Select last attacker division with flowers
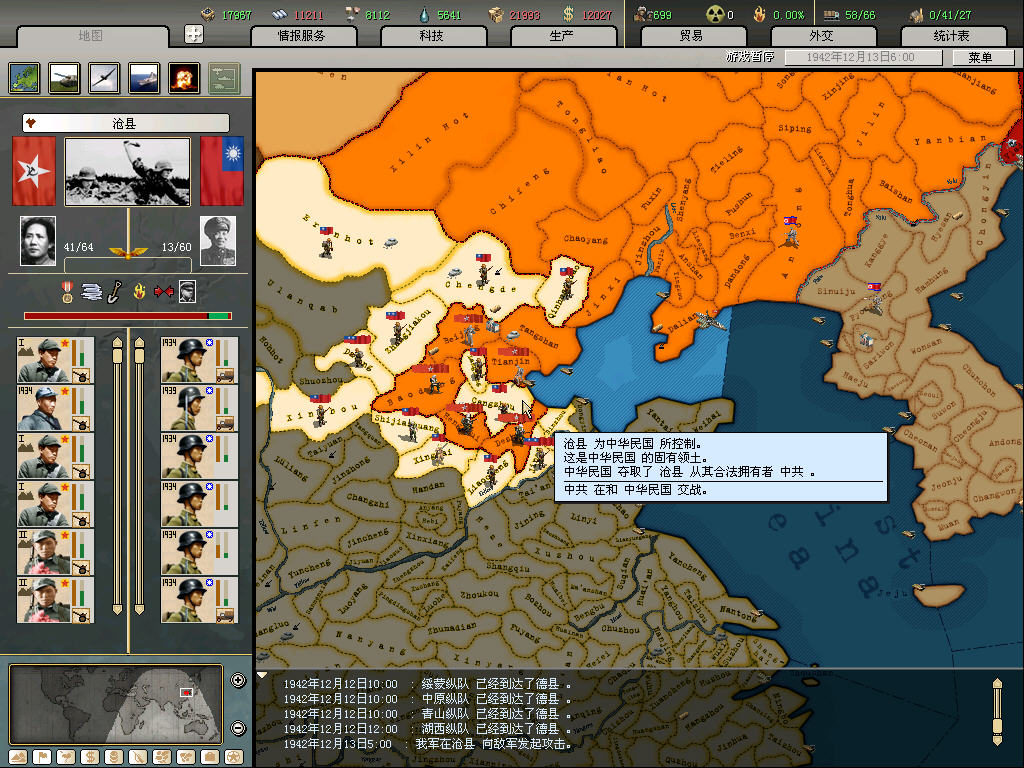 click(x=56, y=600)
